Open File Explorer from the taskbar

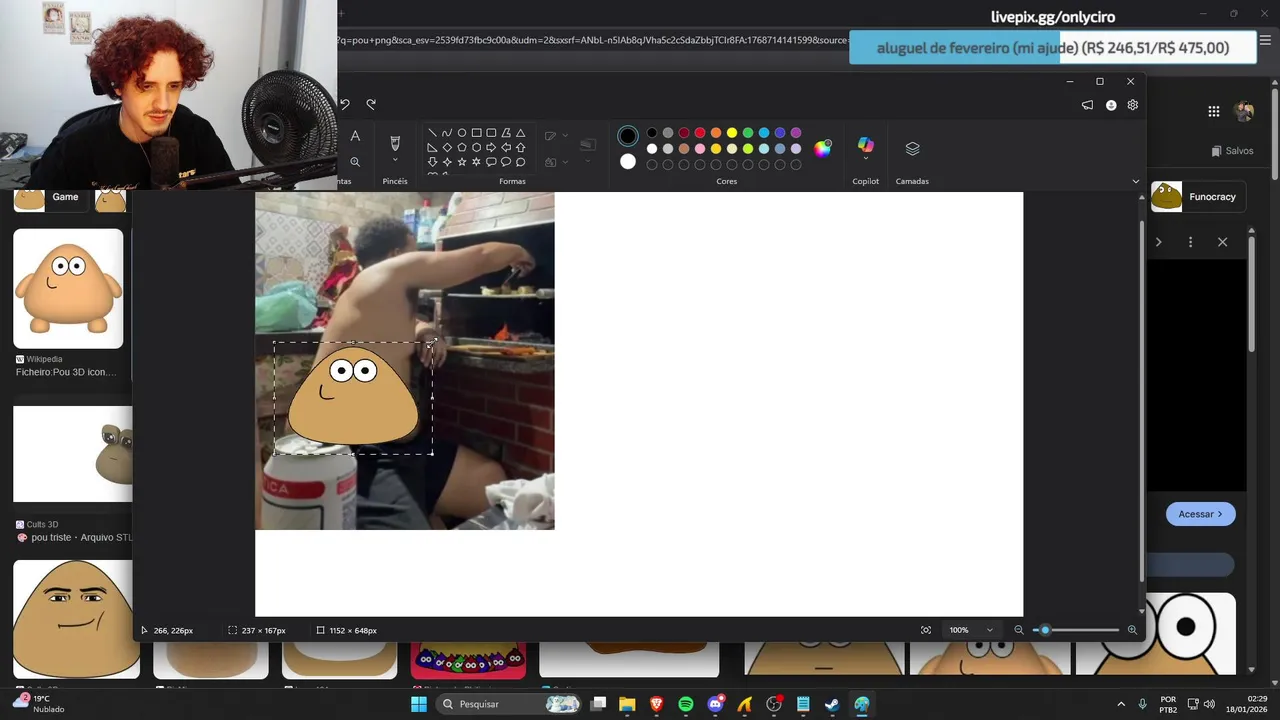tap(627, 704)
